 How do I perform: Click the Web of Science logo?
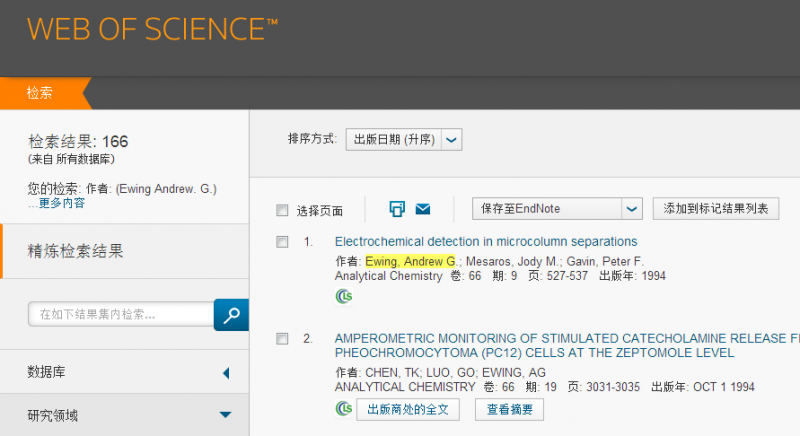(153, 29)
